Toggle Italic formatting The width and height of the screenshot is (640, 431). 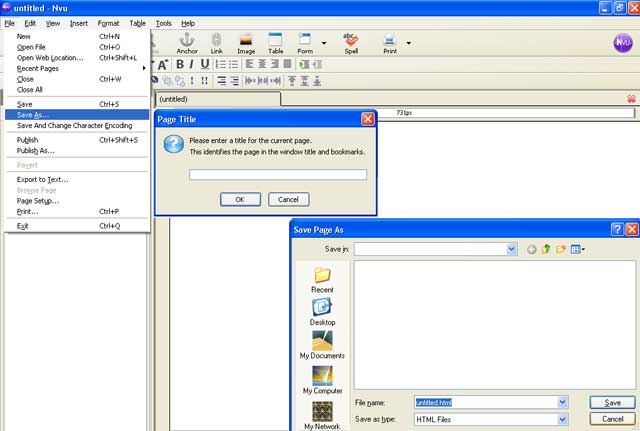191,64
